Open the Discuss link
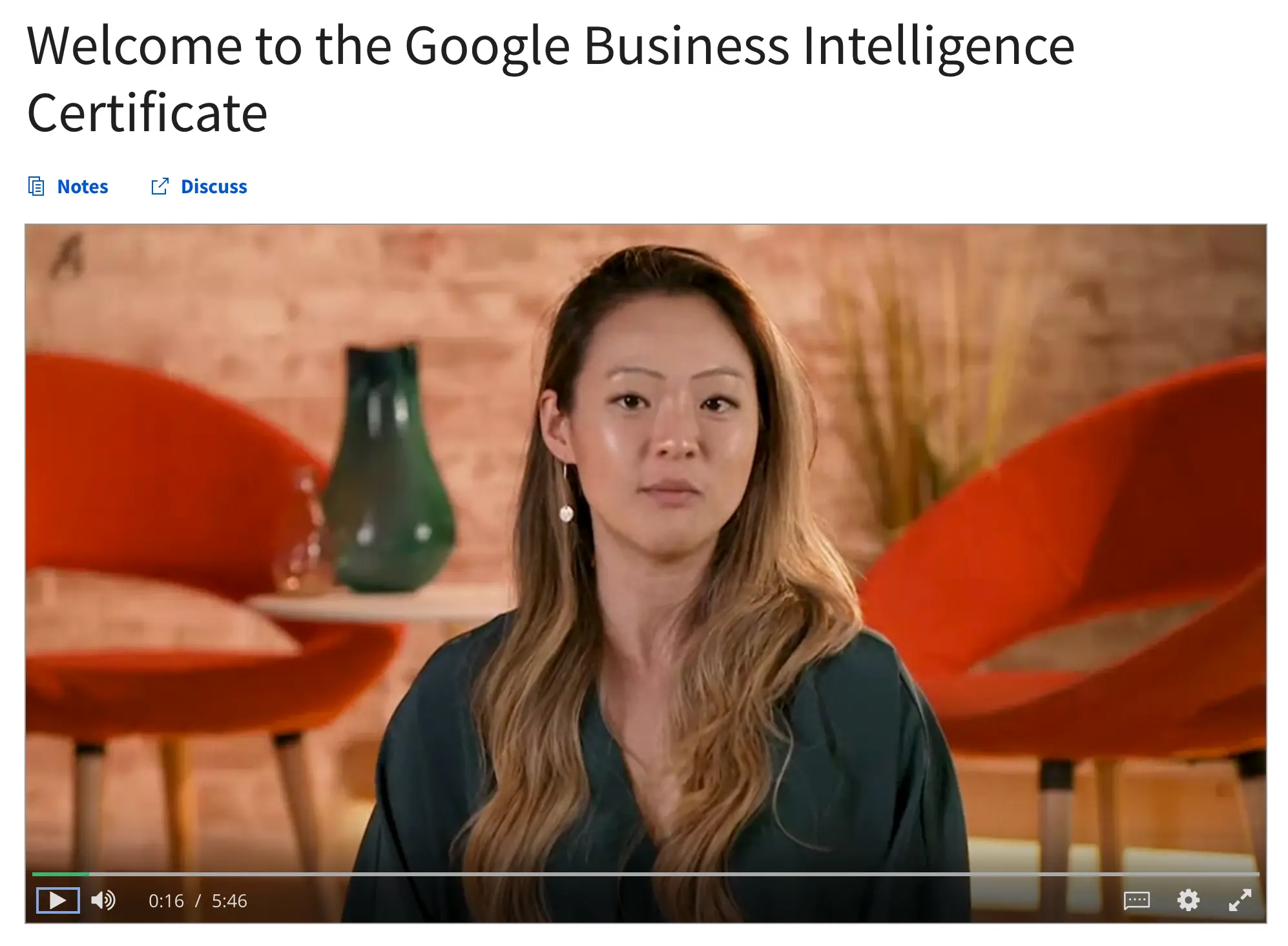Viewport: 1288px width, 946px height. tap(214, 186)
